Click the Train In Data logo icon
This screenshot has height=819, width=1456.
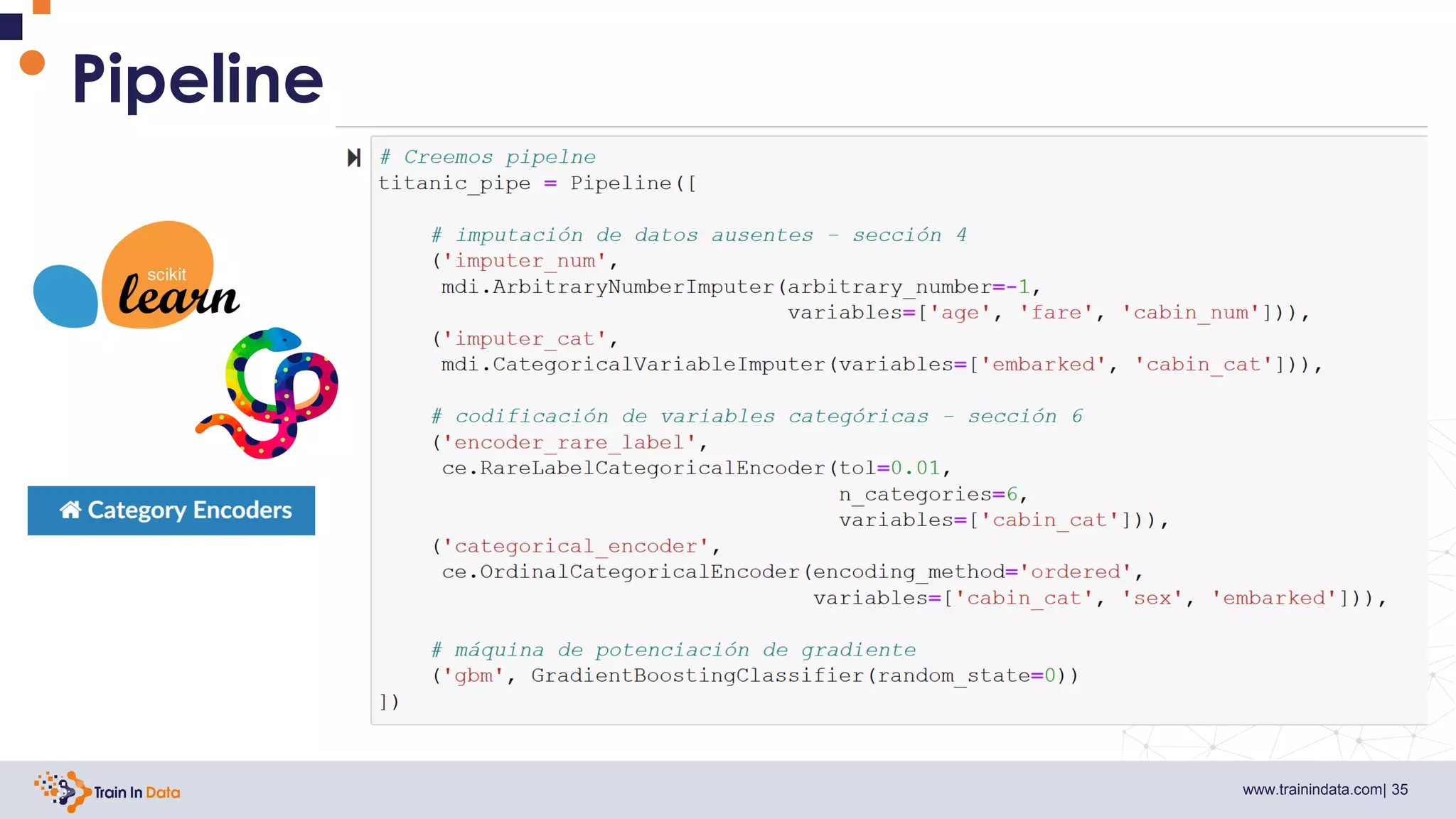(x=63, y=791)
